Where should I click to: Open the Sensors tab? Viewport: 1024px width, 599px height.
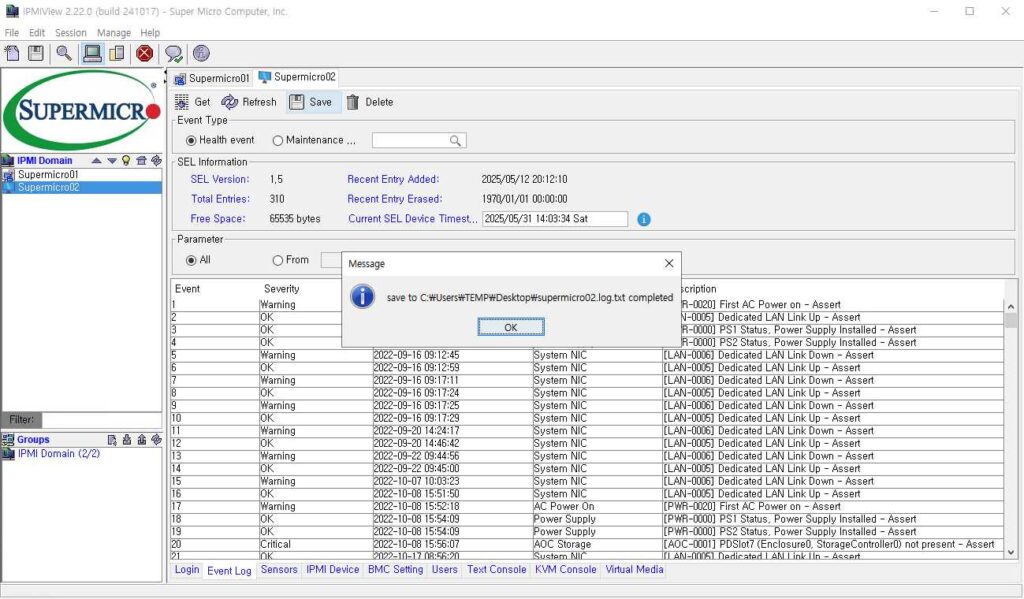pos(279,570)
